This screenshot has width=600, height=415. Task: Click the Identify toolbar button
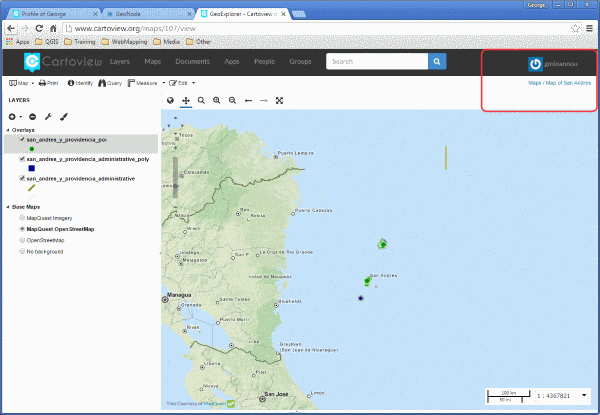click(80, 83)
